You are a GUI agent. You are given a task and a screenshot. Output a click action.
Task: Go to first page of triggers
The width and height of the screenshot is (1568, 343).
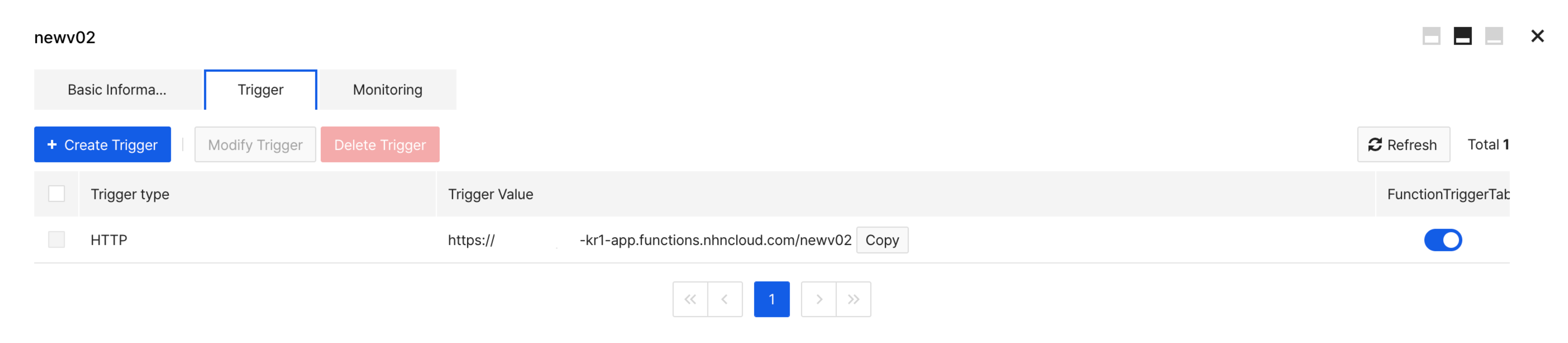(690, 299)
